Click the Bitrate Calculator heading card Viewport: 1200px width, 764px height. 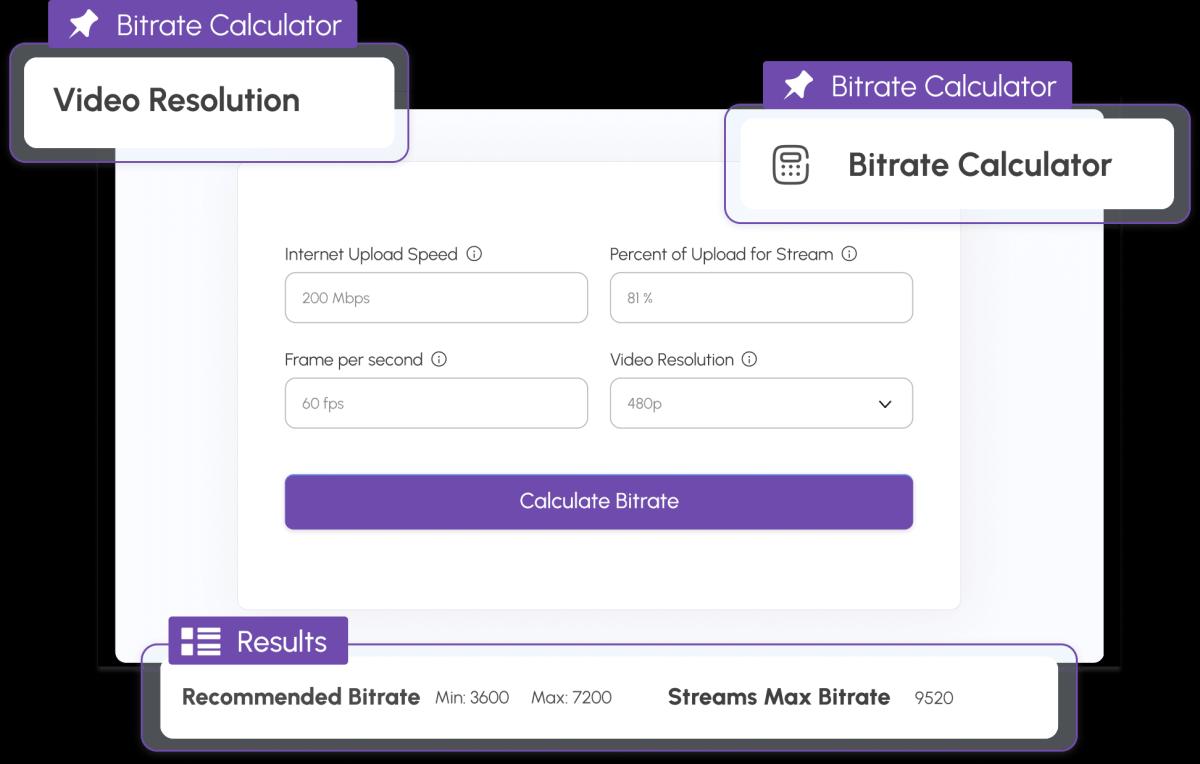(978, 165)
